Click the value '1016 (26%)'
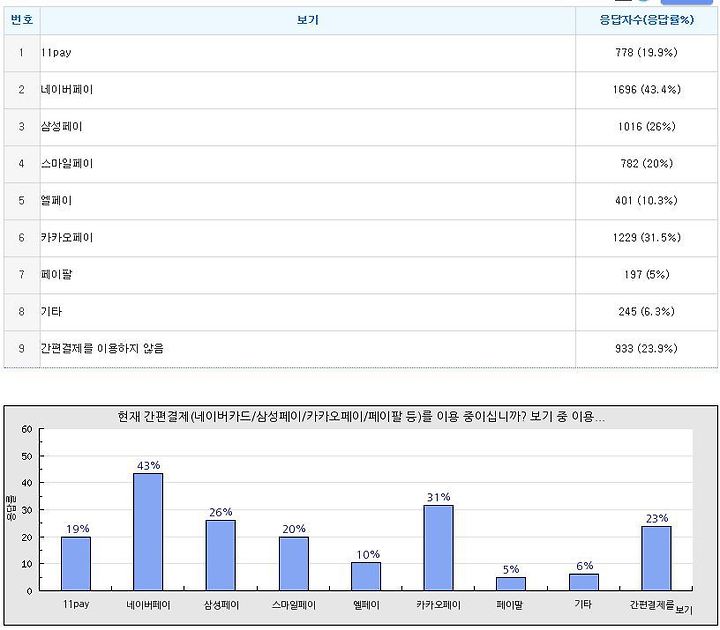The image size is (720, 630). tap(646, 127)
